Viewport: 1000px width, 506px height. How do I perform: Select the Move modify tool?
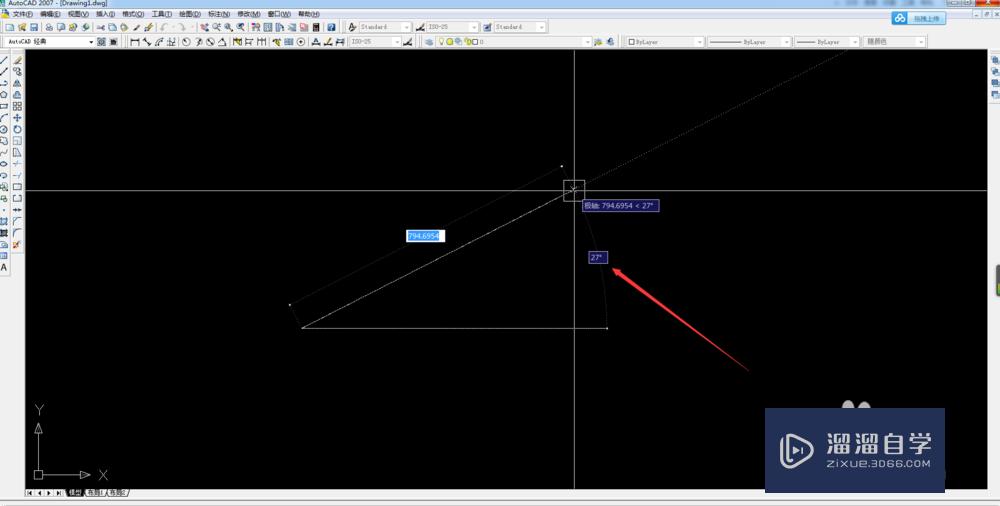(17, 117)
